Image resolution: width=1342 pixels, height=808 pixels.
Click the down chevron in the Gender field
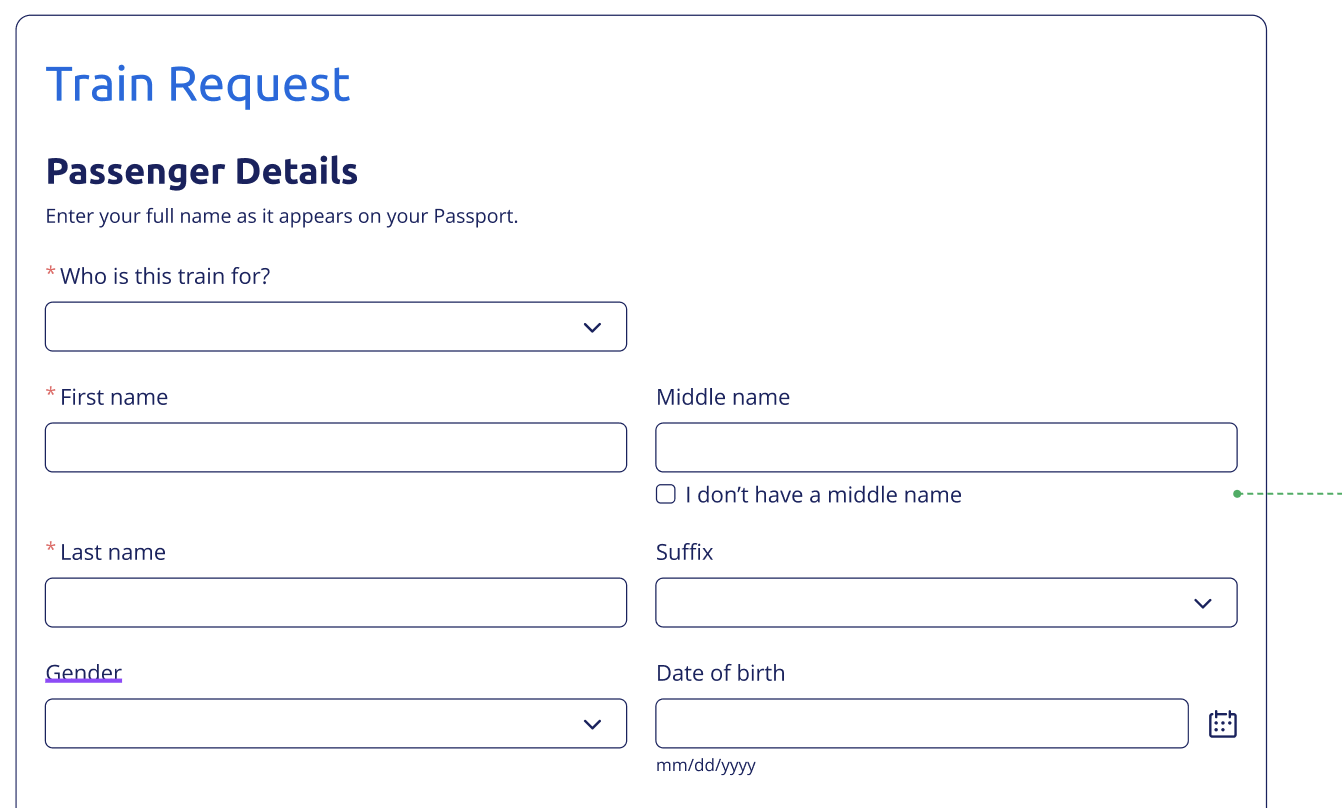592,724
